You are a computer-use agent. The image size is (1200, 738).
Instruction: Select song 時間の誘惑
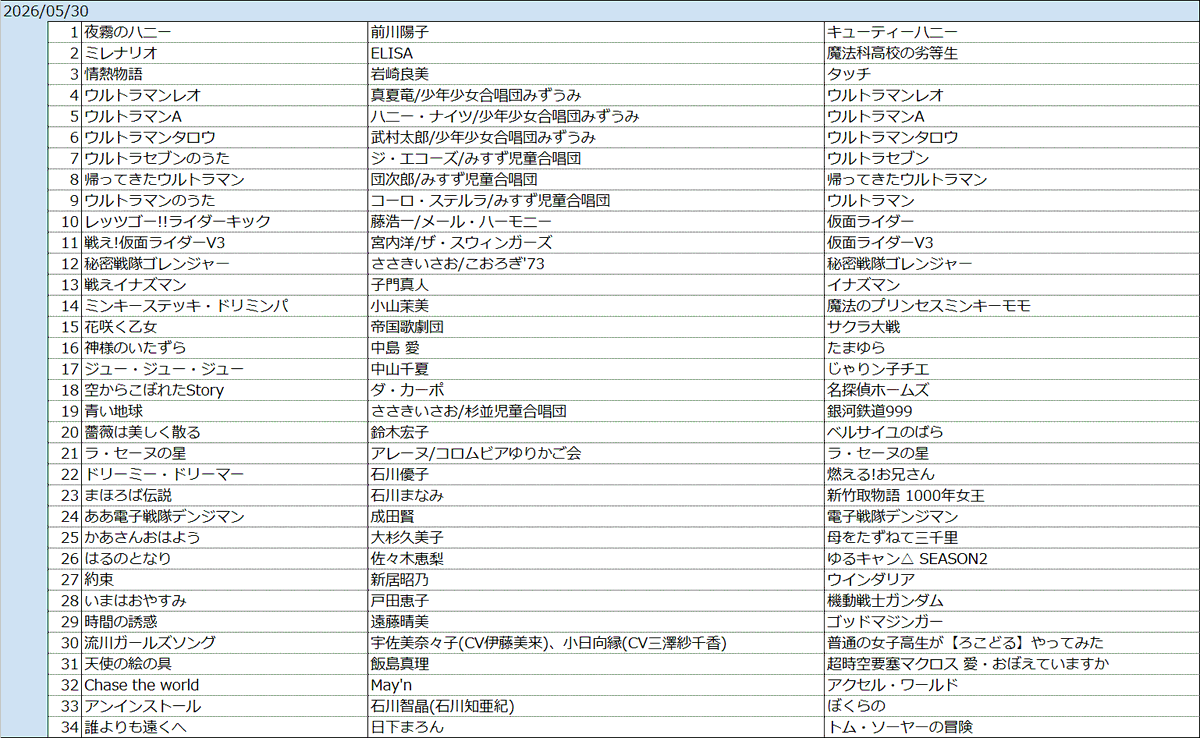tap(120, 620)
